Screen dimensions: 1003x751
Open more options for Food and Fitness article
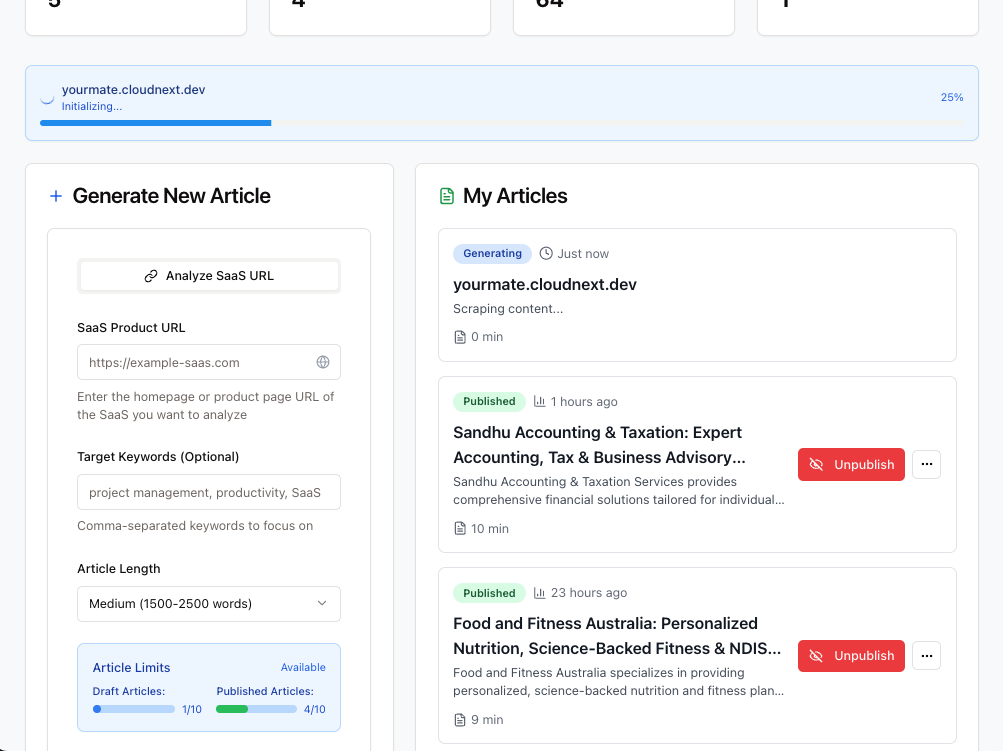click(x=926, y=656)
